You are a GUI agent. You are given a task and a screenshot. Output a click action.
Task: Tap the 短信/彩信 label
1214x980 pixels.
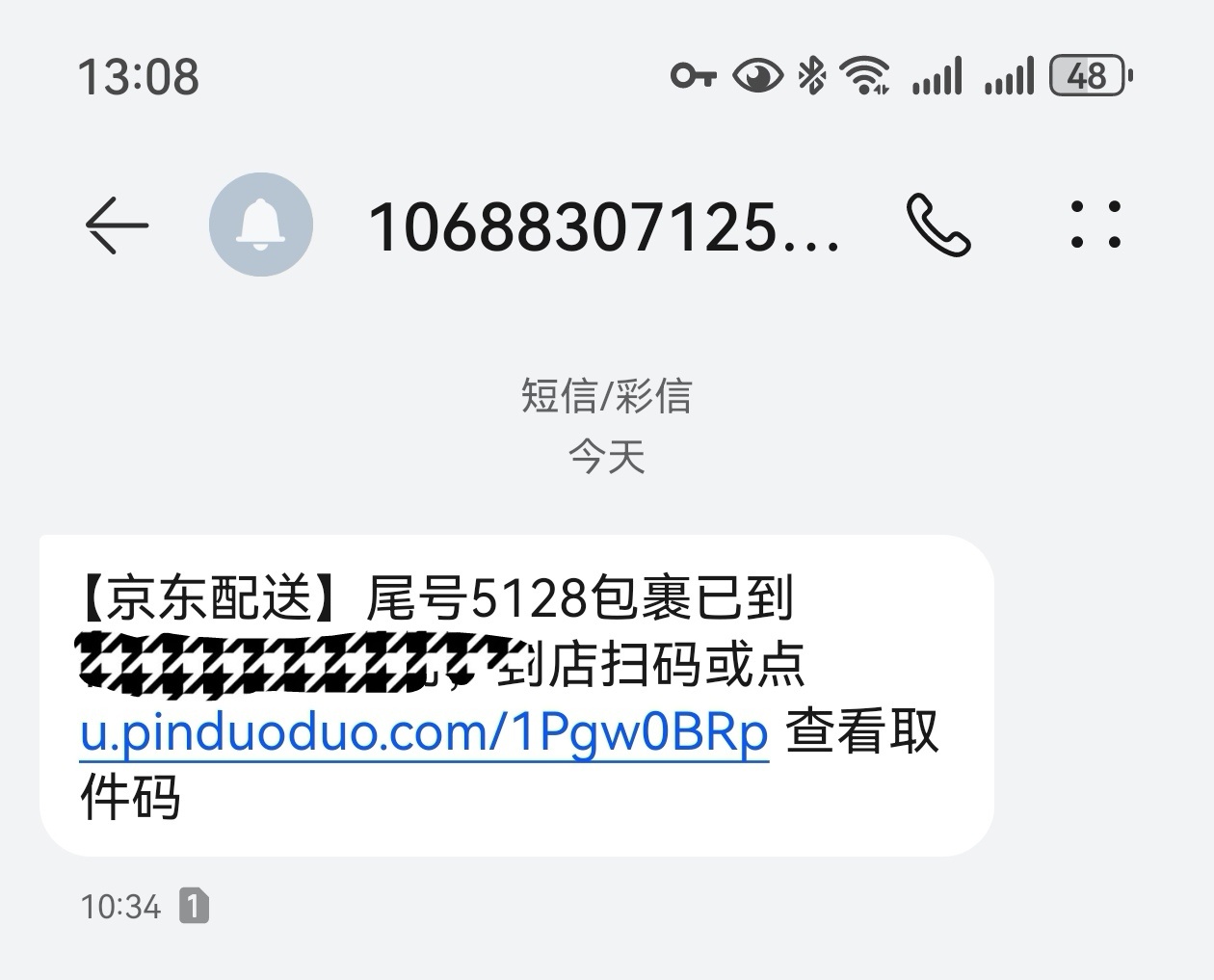click(x=607, y=396)
